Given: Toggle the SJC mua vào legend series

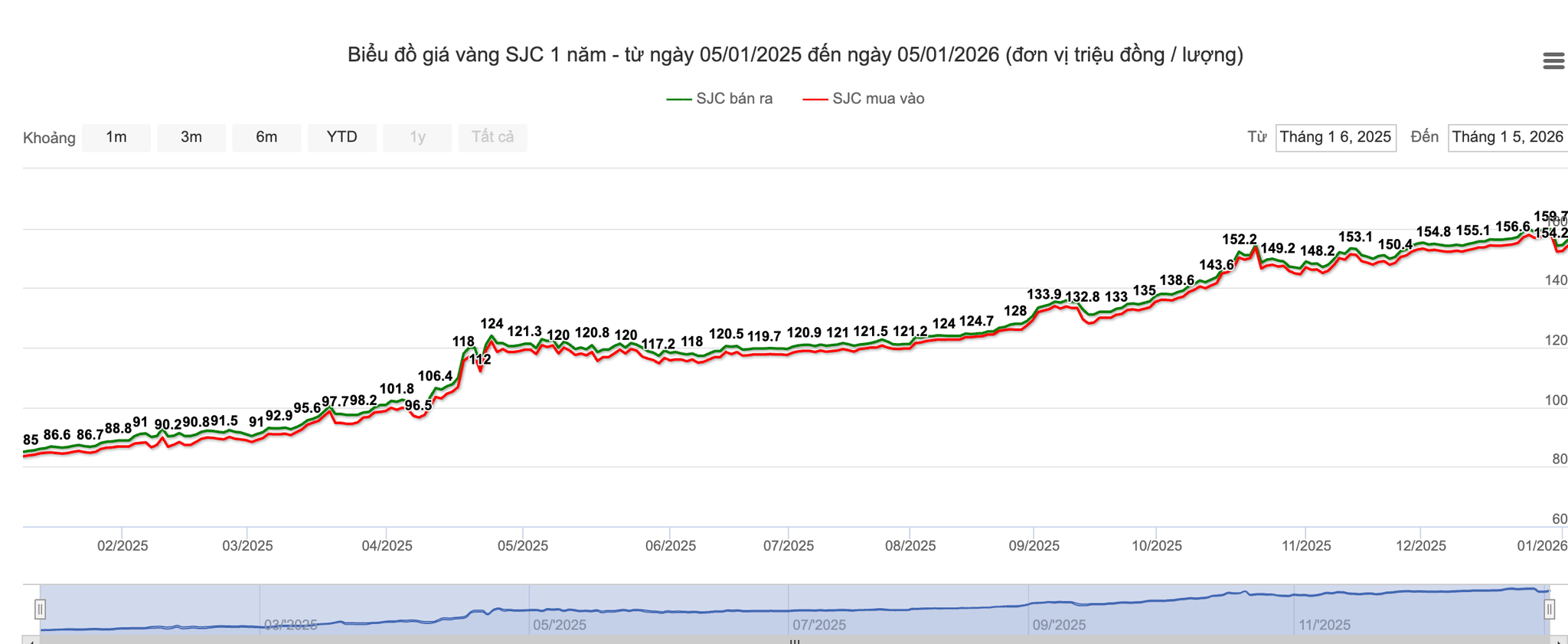Looking at the screenshot, I should (x=864, y=99).
